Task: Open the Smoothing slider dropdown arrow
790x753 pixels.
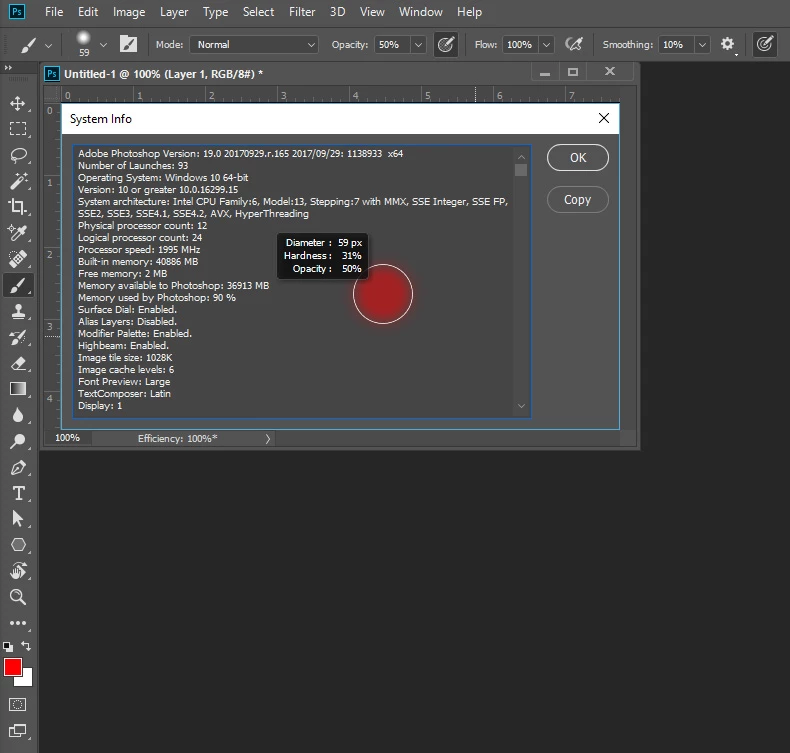Action: pyautogui.click(x=702, y=44)
